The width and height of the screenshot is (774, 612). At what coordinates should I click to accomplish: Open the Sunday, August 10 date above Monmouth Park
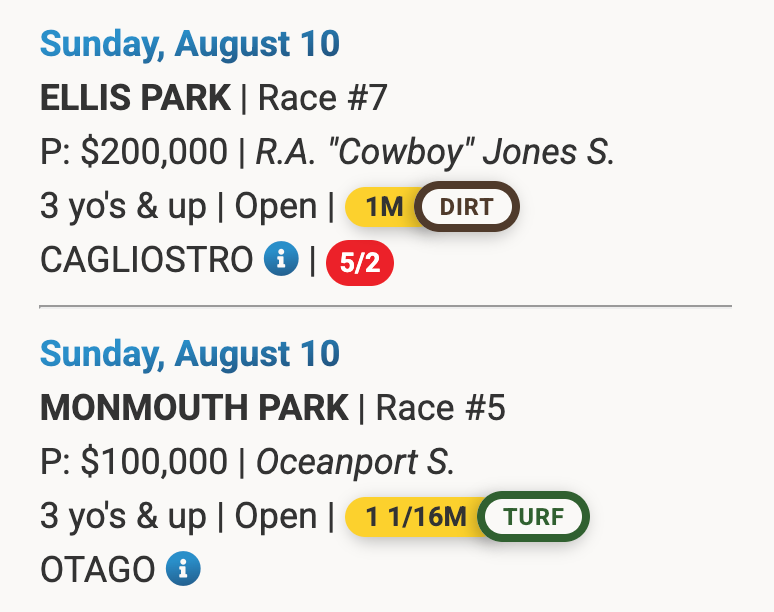coord(190,353)
